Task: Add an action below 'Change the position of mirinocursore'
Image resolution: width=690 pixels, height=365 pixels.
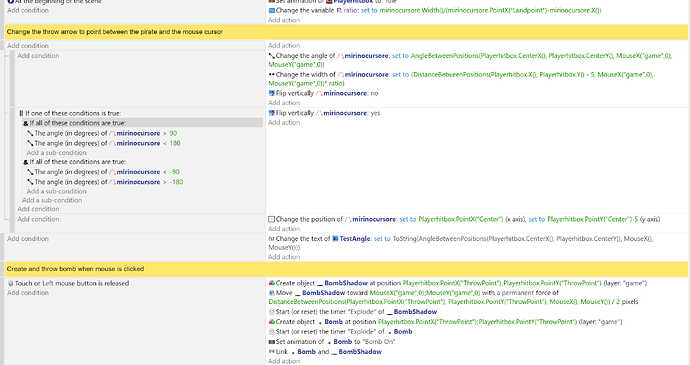Action: [284, 229]
